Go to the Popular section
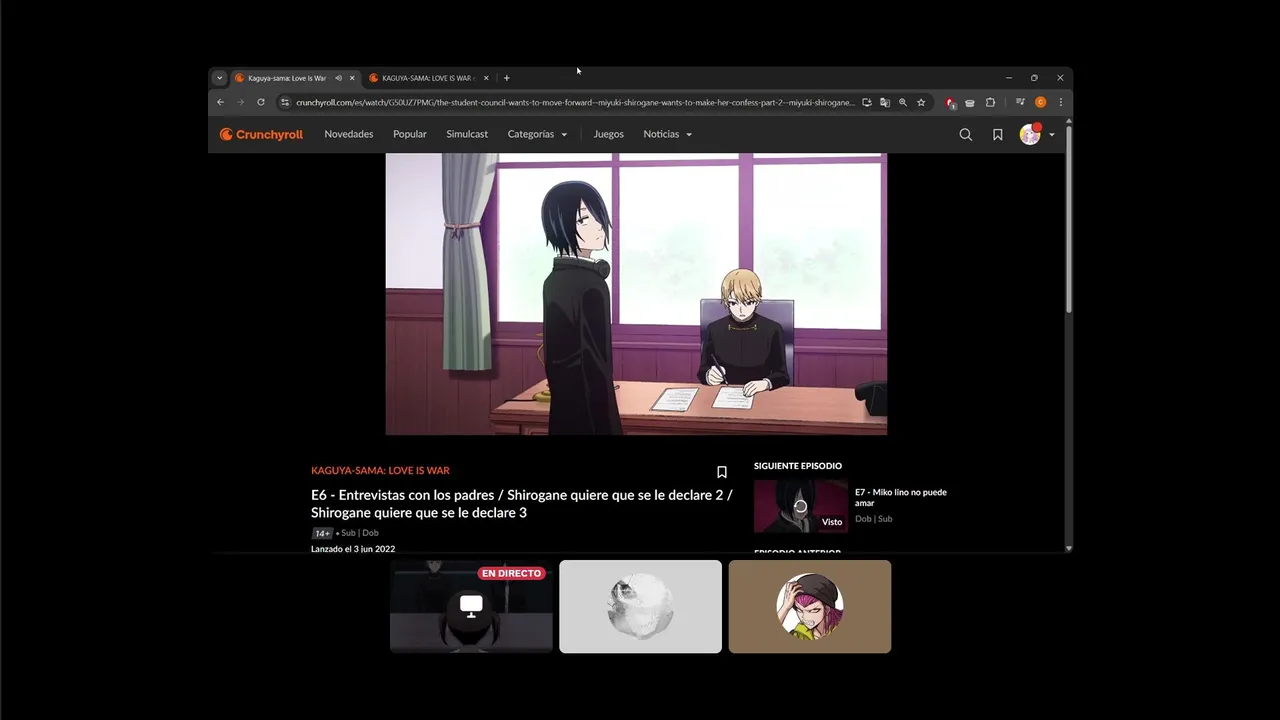This screenshot has height=720, width=1280. 410,134
